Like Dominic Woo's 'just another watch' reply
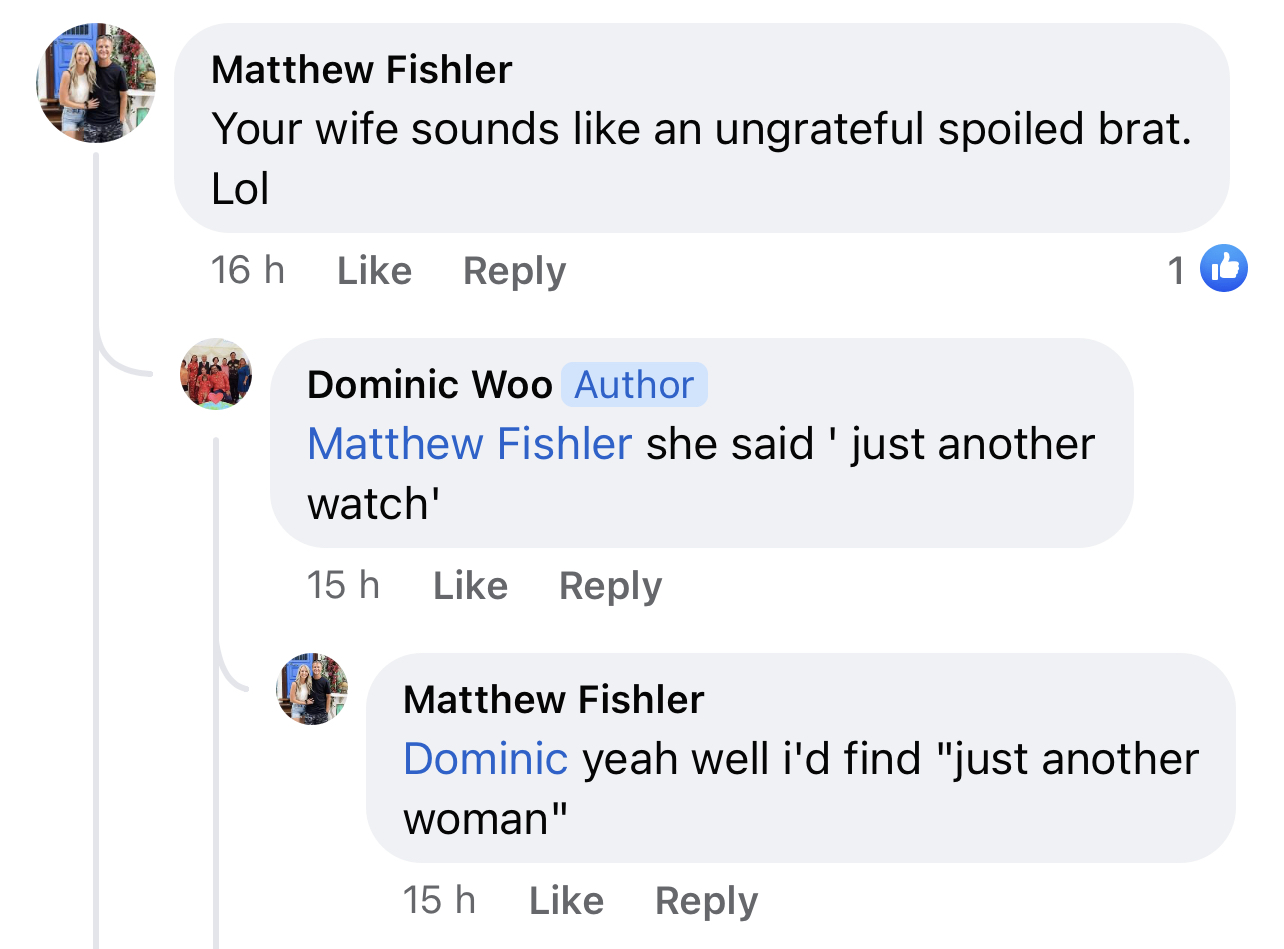The image size is (1284, 949). [x=470, y=586]
